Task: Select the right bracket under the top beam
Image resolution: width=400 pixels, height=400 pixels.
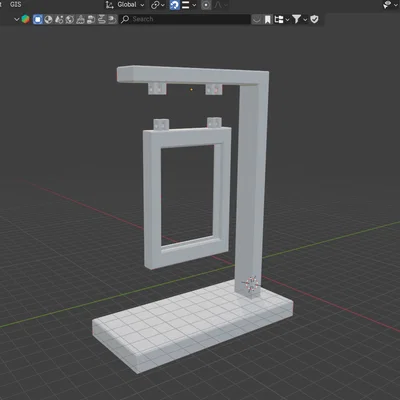Action: point(214,89)
